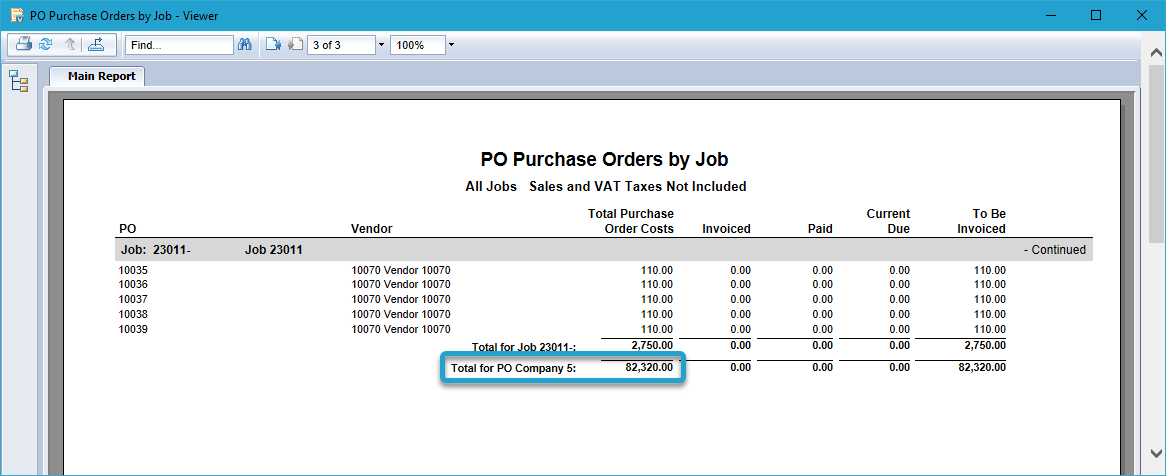Click the grayed-out up arrow icon
Image resolution: width=1166 pixels, height=476 pixels.
click(71, 45)
